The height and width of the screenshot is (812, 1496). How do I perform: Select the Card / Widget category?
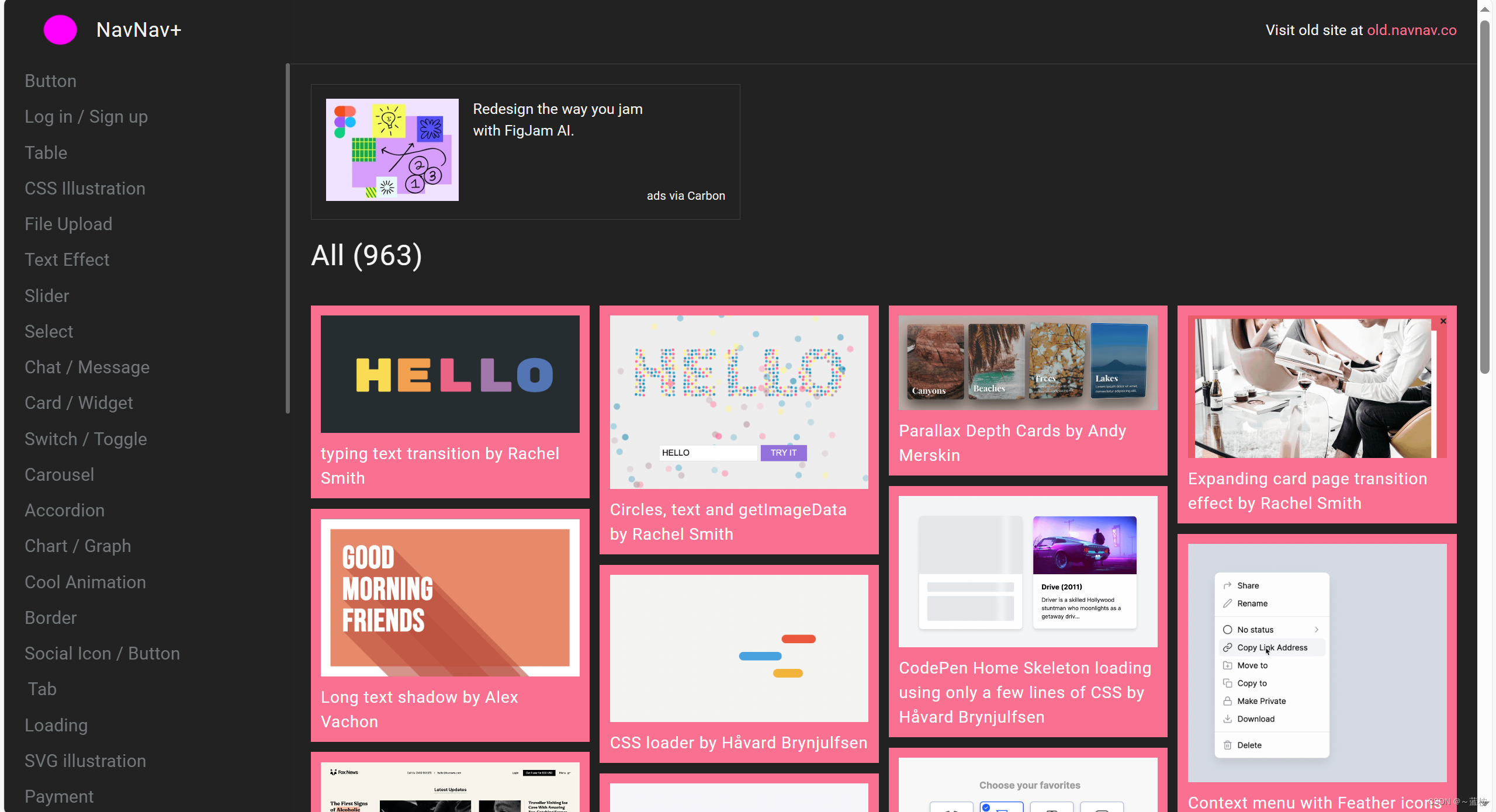[x=78, y=402]
